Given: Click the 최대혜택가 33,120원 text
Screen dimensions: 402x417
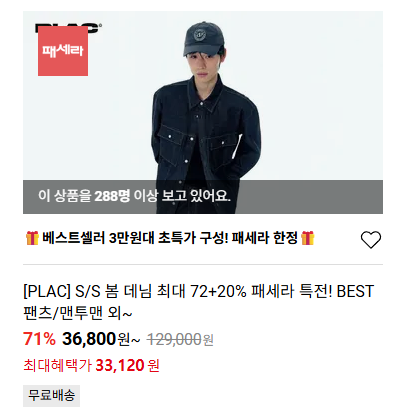Looking at the screenshot, I should click(91, 365).
